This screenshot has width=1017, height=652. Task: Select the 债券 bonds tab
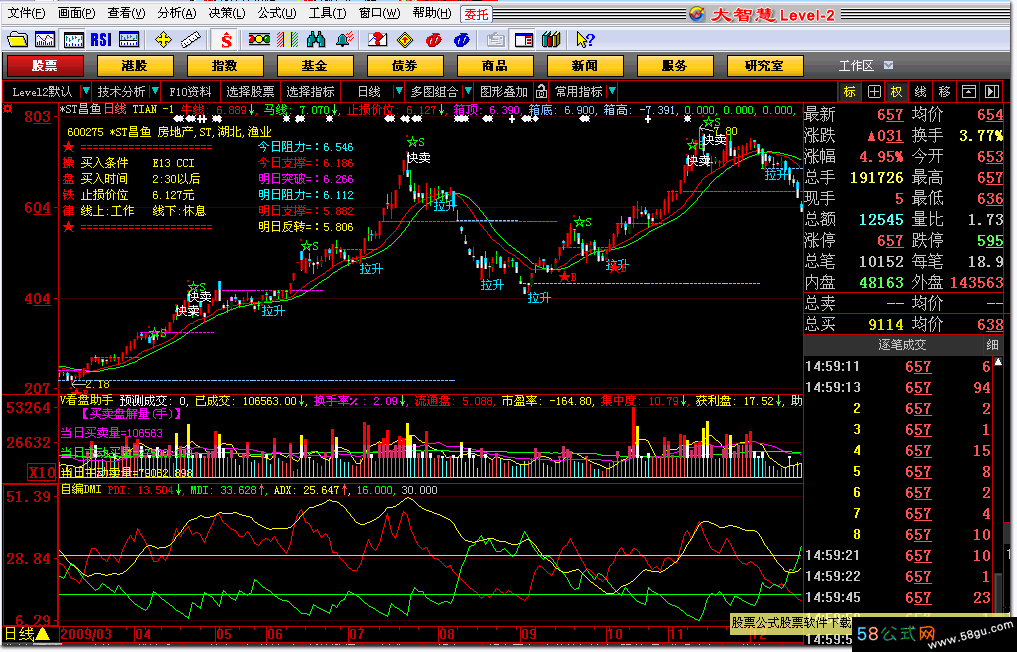point(405,66)
